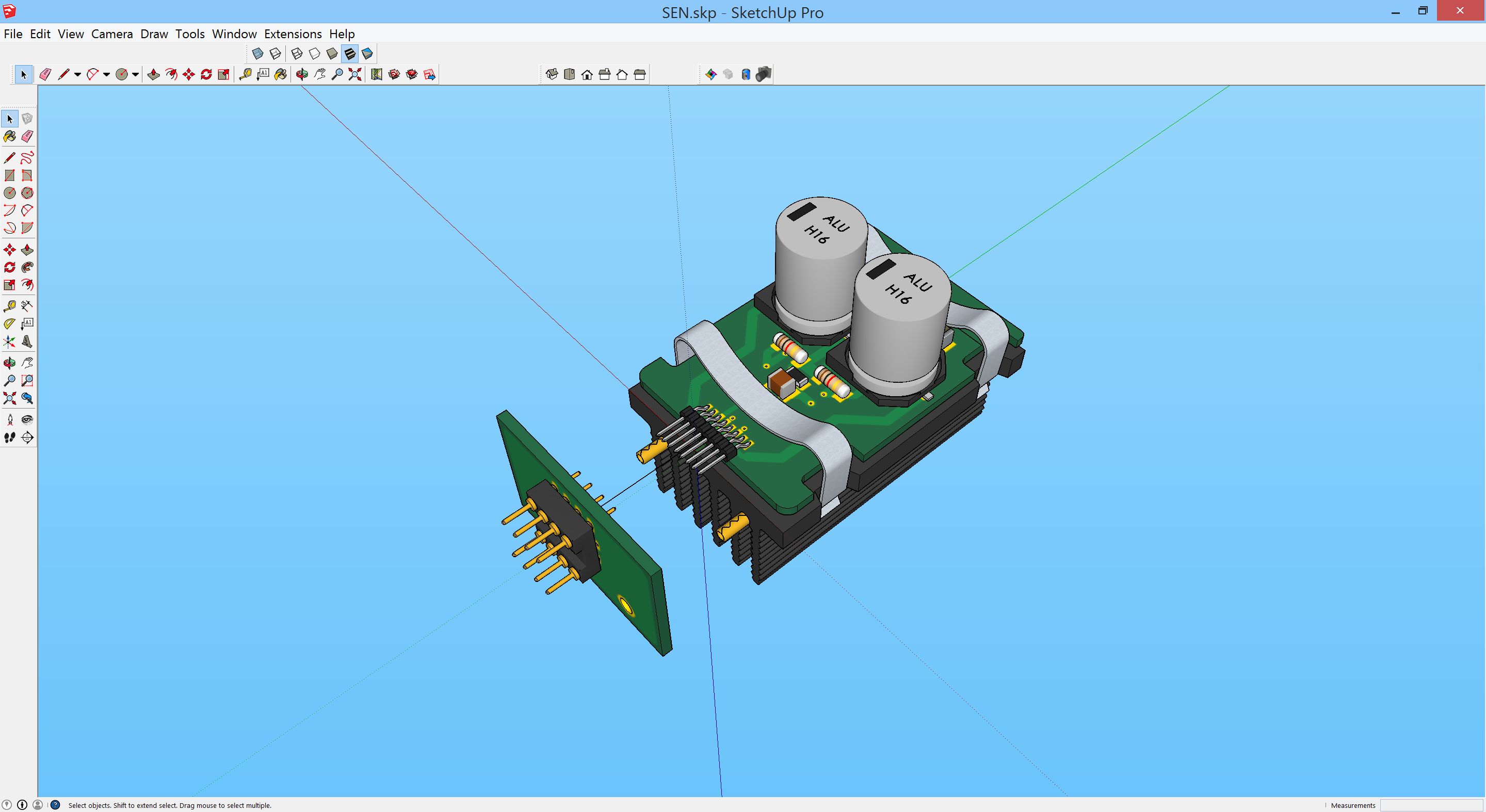
Task: Return to the Previous camera view
Action: [27, 398]
